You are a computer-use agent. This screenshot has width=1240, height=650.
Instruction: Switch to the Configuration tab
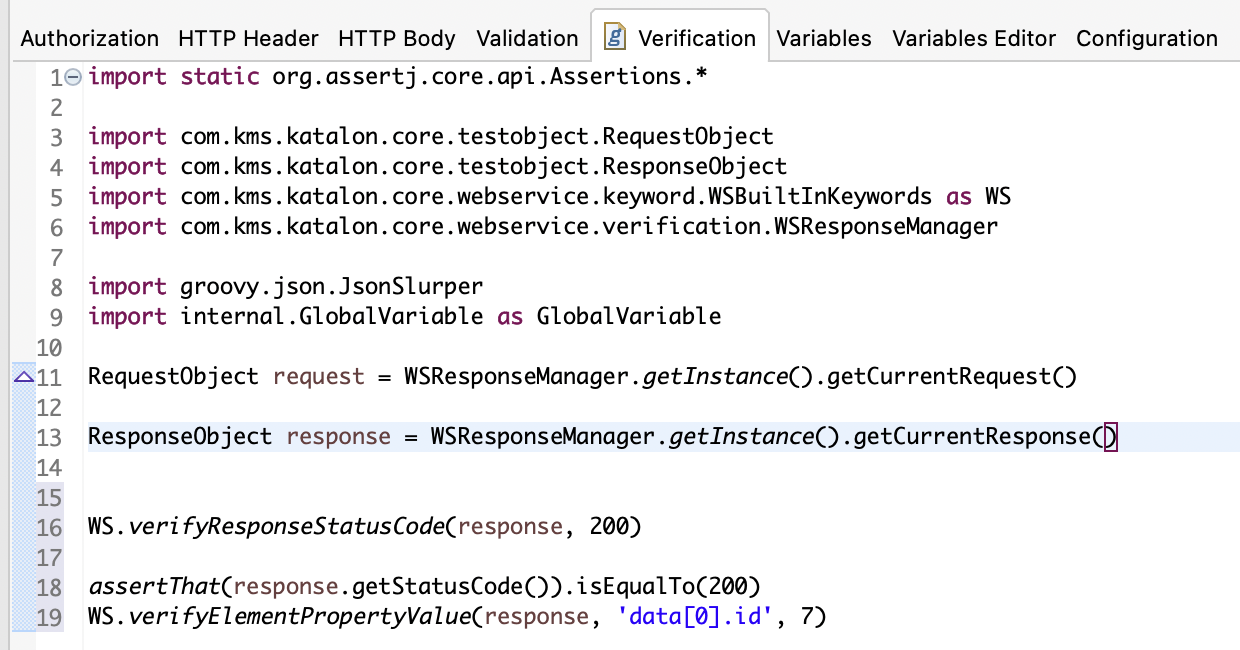[x=1147, y=39]
